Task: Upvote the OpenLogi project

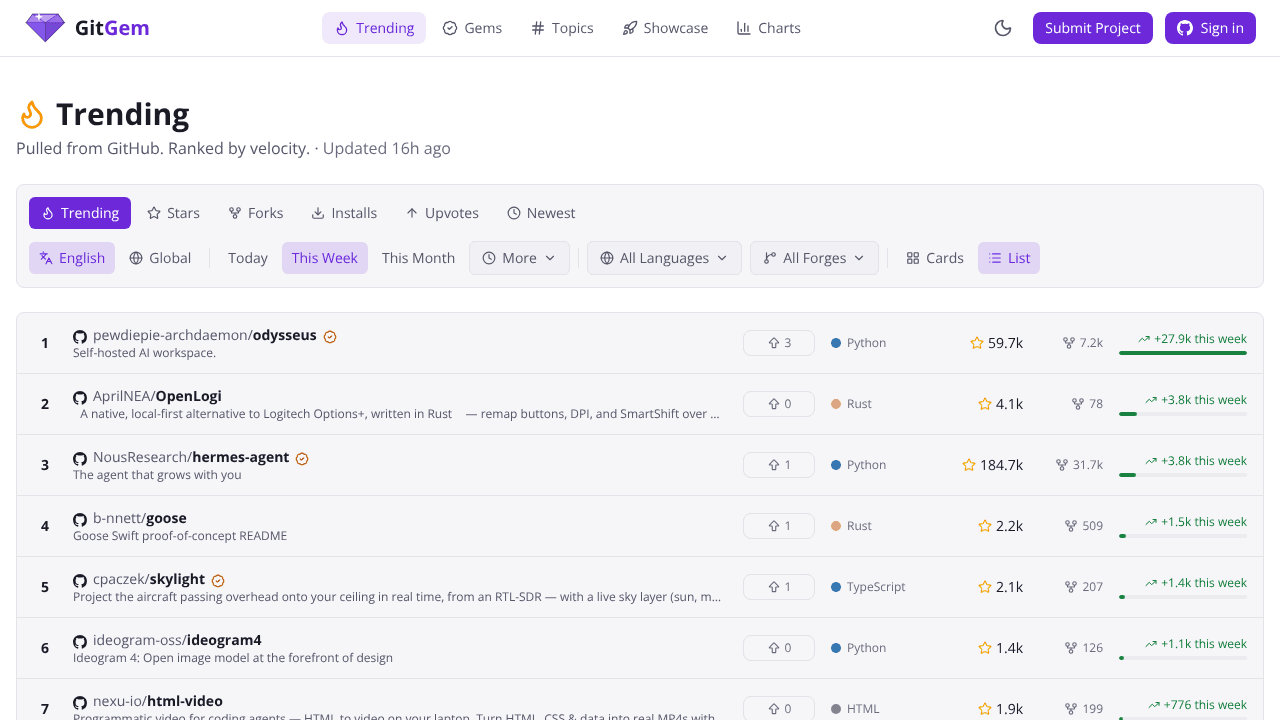Action: 779,404
